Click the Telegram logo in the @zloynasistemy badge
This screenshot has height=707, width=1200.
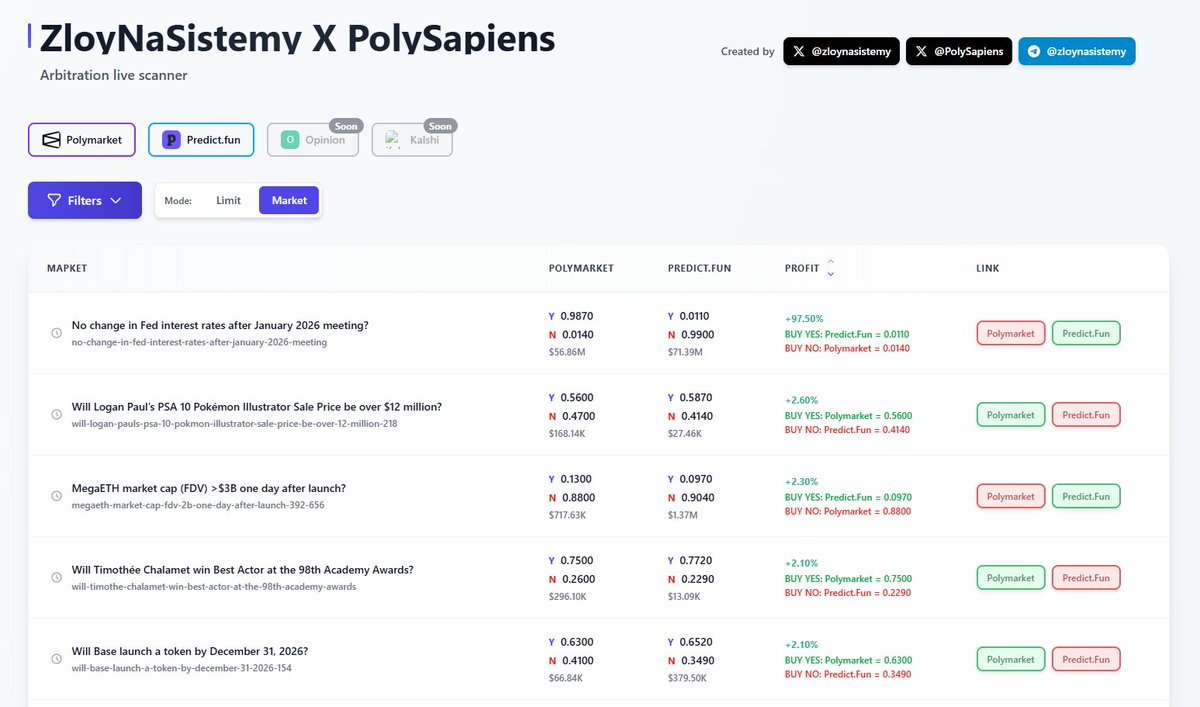tap(1034, 51)
